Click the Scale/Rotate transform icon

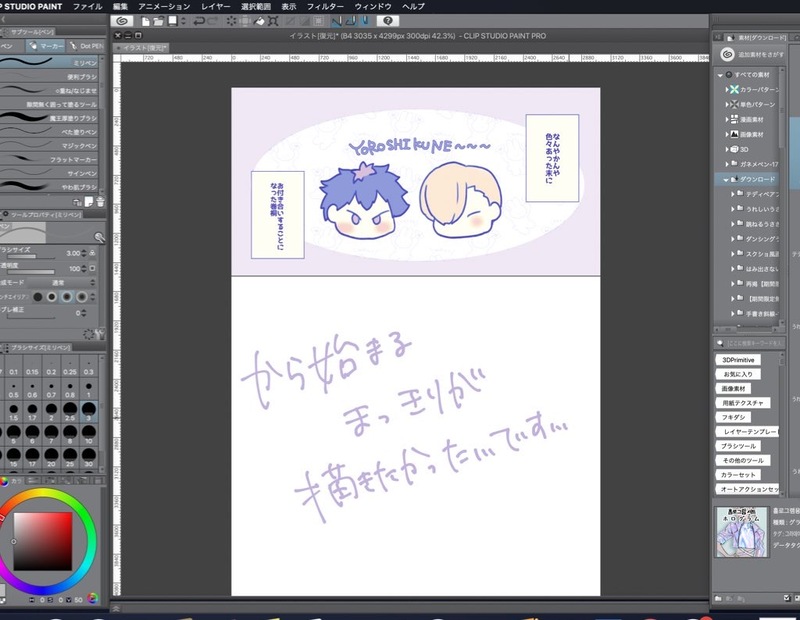point(273,21)
